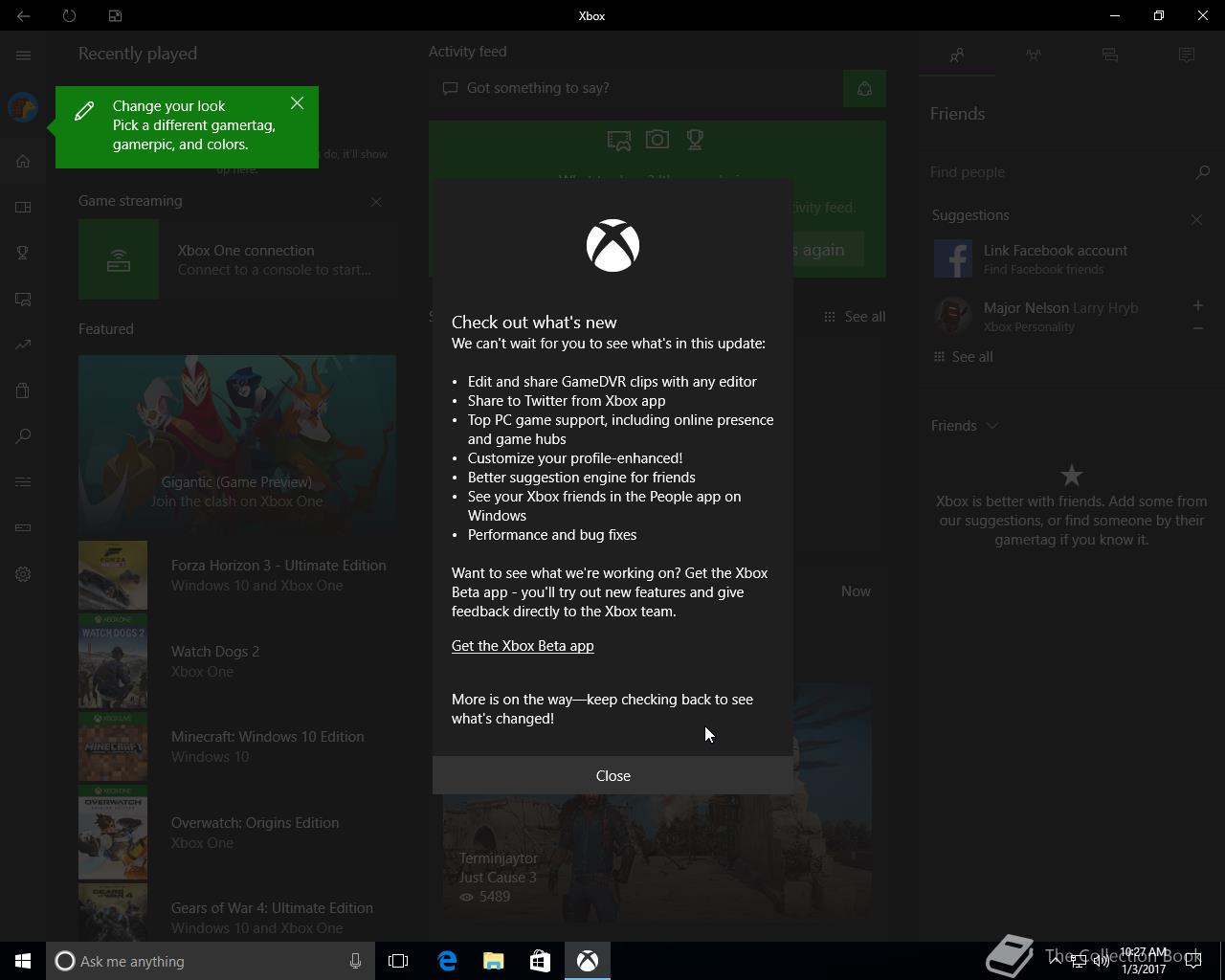Click the search icon beside Find people
The width and height of the screenshot is (1225, 980).
pyautogui.click(x=1203, y=172)
